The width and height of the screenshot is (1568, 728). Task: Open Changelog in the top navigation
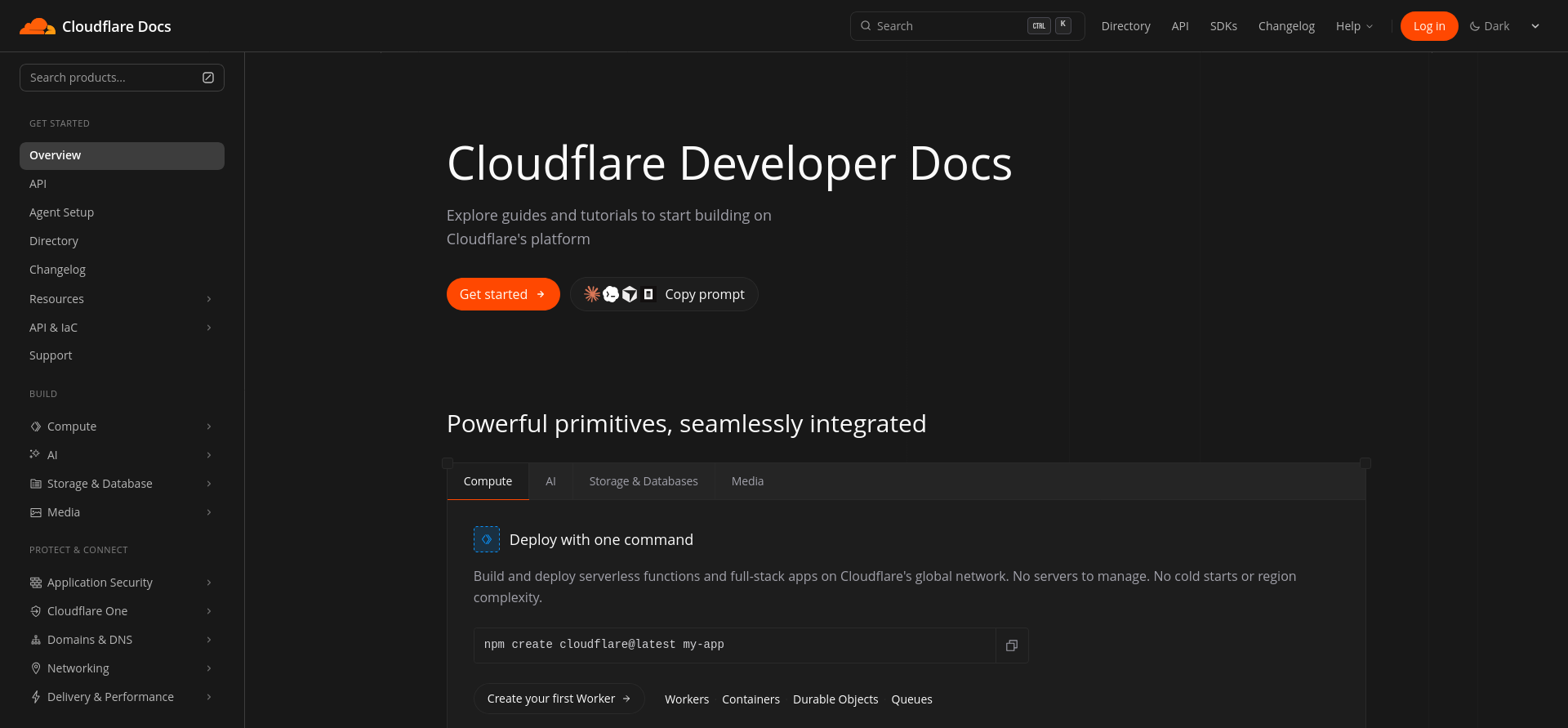[x=1286, y=26]
